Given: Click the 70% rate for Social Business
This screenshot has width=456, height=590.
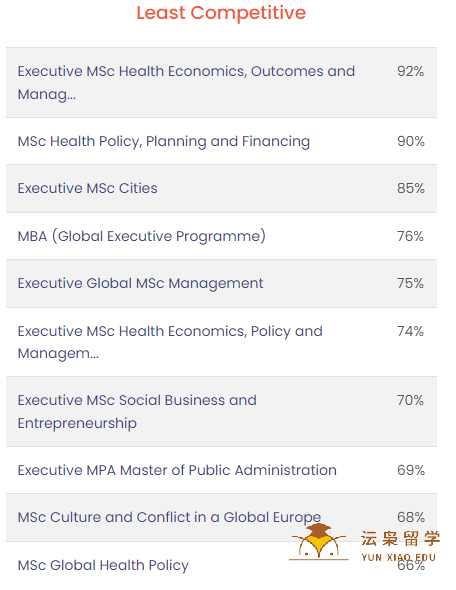Looking at the screenshot, I should click(410, 400).
